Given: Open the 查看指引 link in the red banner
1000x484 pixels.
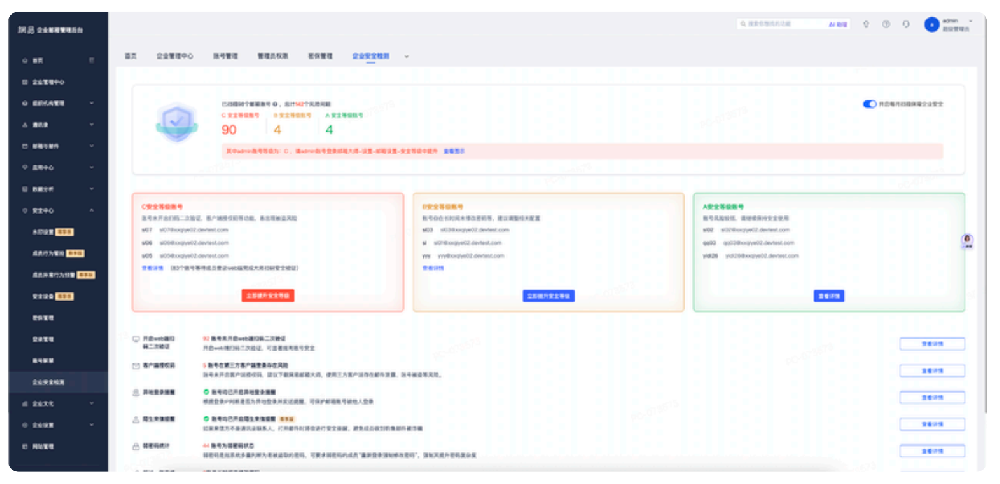Looking at the screenshot, I should (454, 152).
